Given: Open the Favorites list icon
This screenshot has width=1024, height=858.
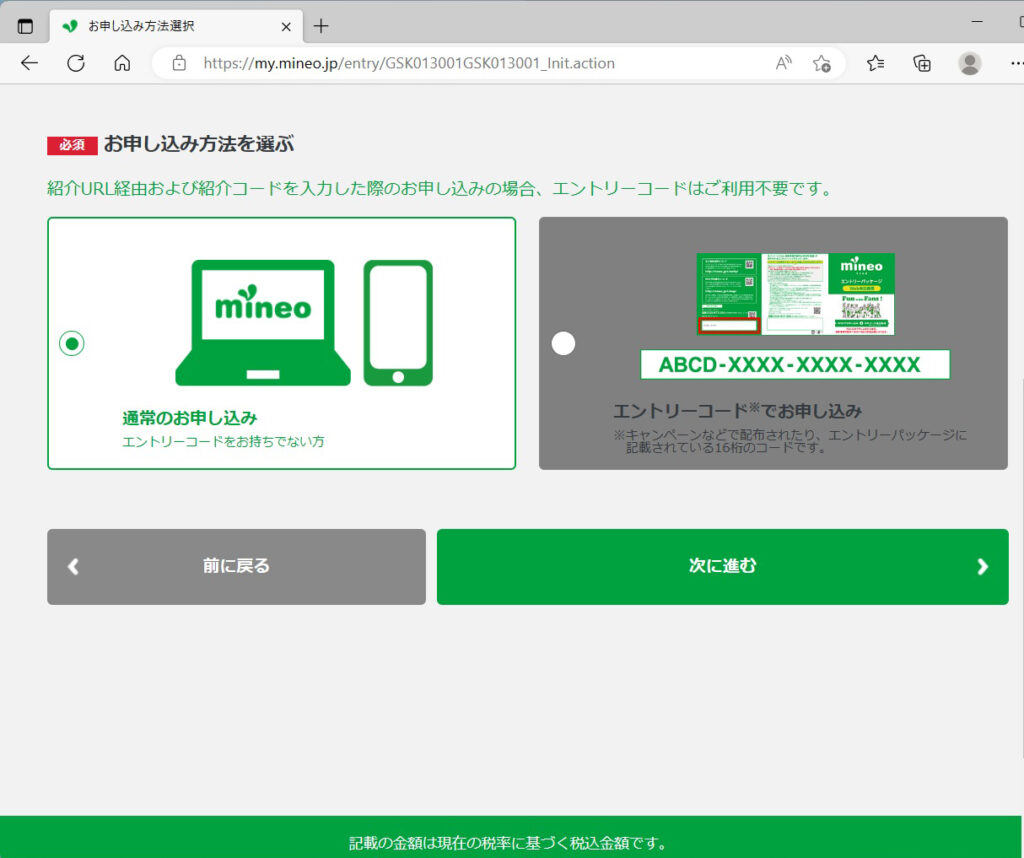Looking at the screenshot, I should pos(875,63).
